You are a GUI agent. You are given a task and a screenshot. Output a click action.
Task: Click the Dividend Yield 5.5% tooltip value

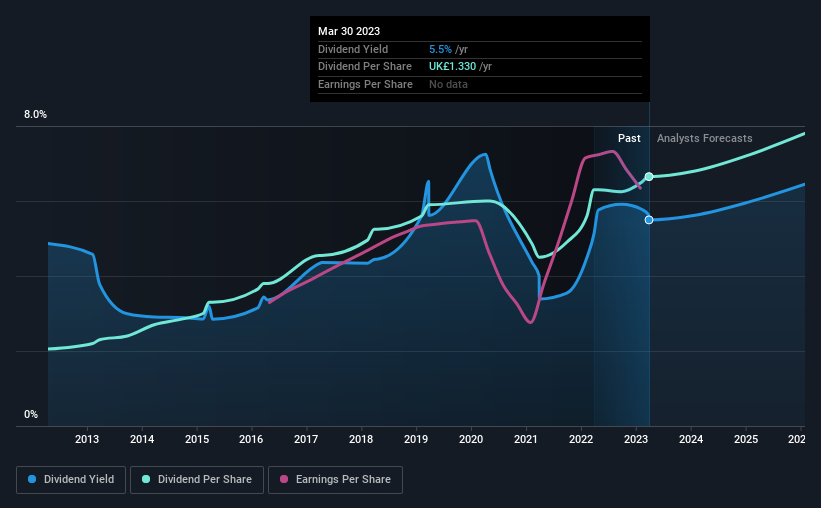440,49
